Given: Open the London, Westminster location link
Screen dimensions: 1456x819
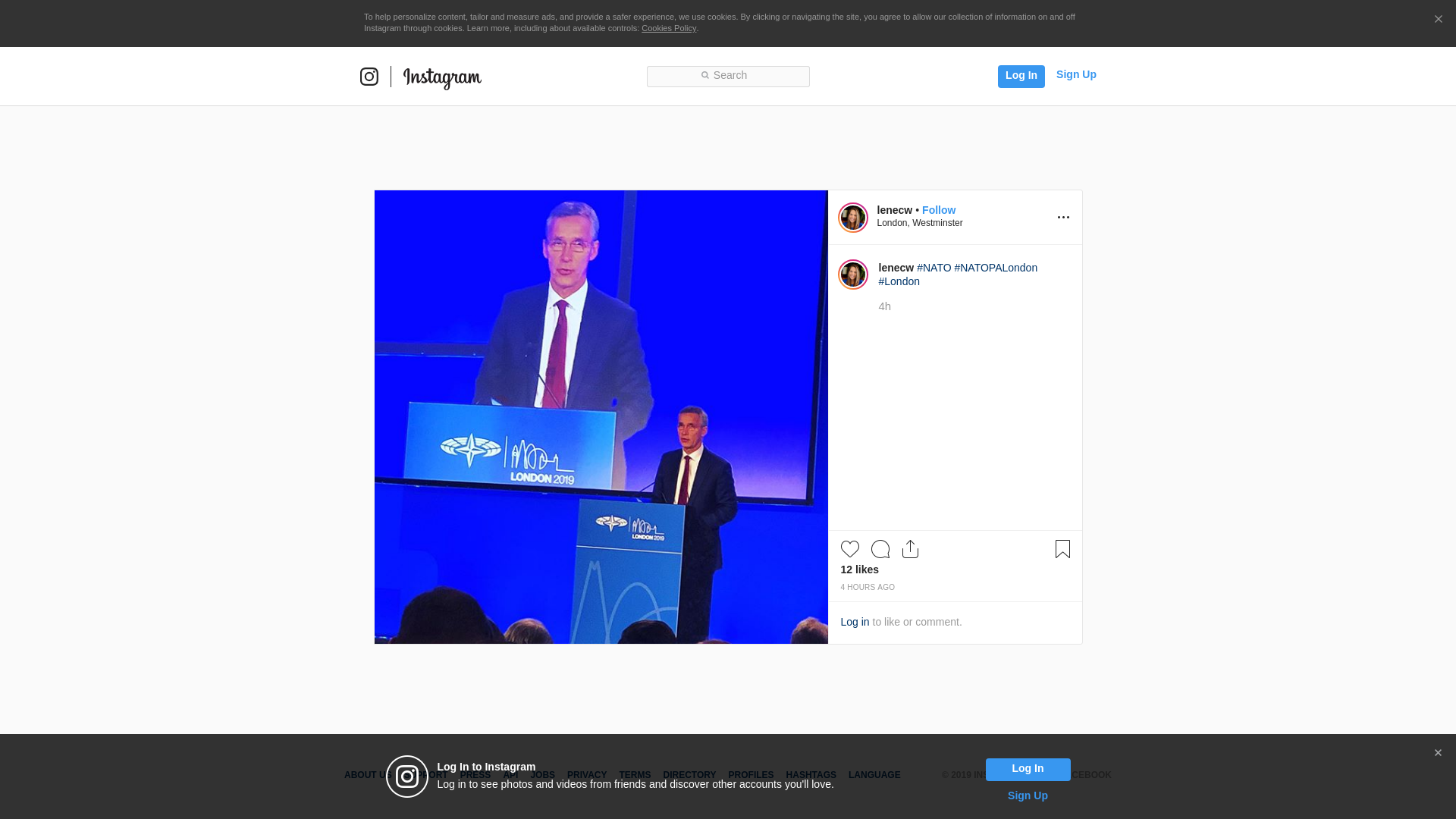Looking at the screenshot, I should [x=919, y=223].
